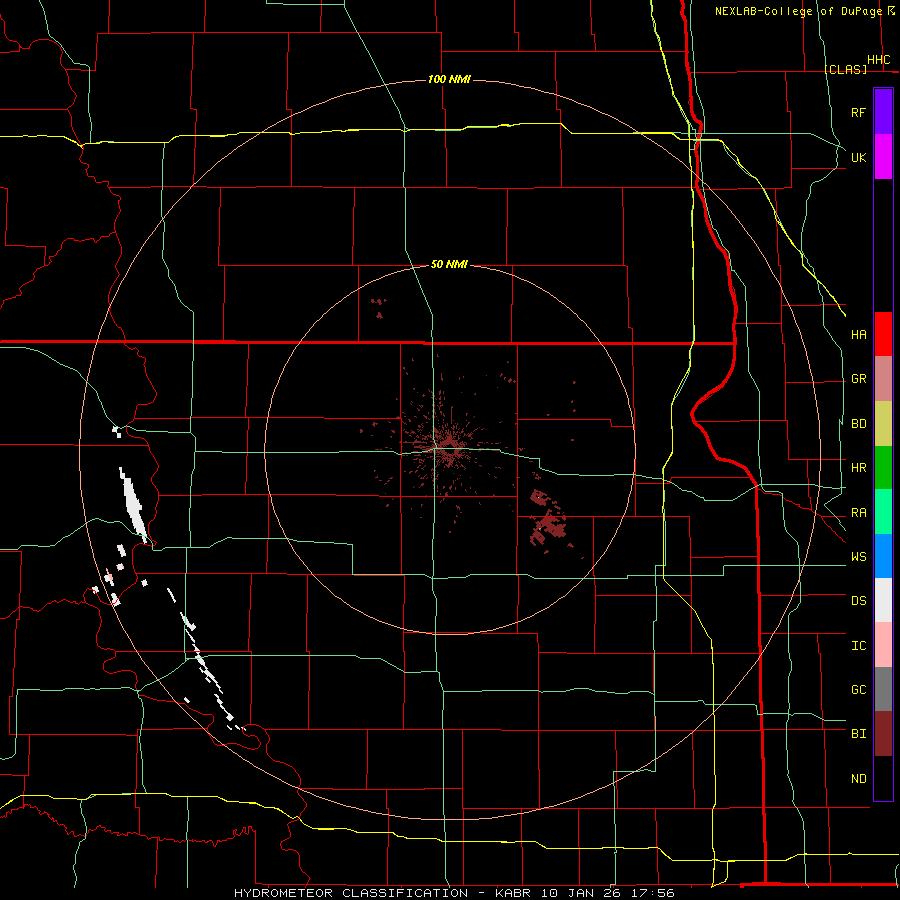Select the IC pink legend swatch

883,645
